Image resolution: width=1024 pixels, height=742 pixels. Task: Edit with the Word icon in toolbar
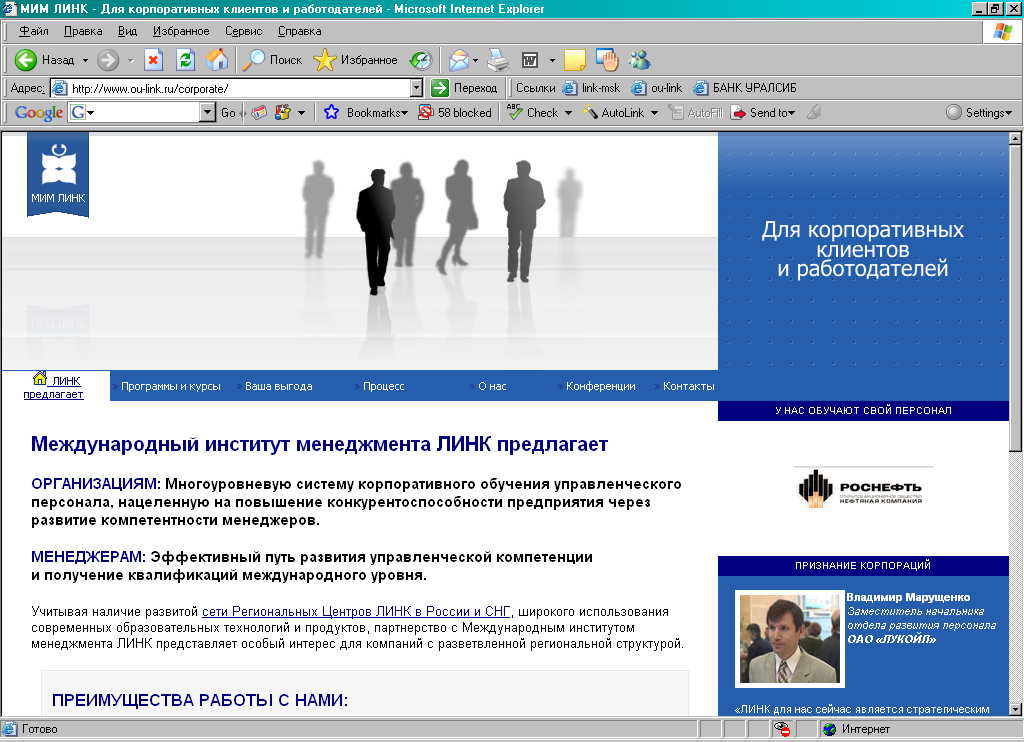tap(530, 60)
